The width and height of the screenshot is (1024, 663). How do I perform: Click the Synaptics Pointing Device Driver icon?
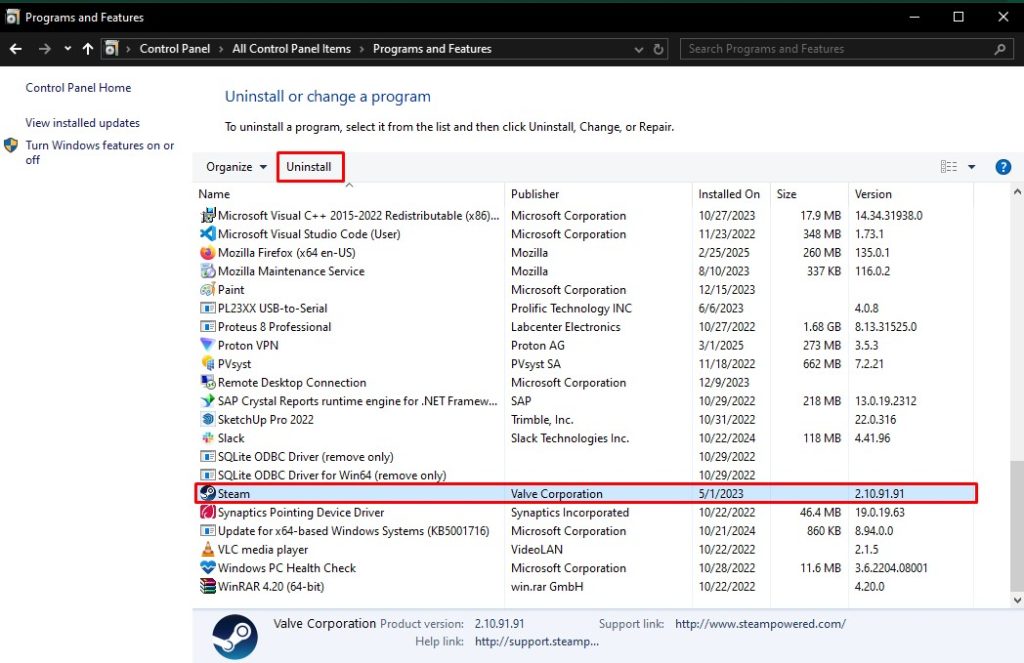tap(208, 512)
